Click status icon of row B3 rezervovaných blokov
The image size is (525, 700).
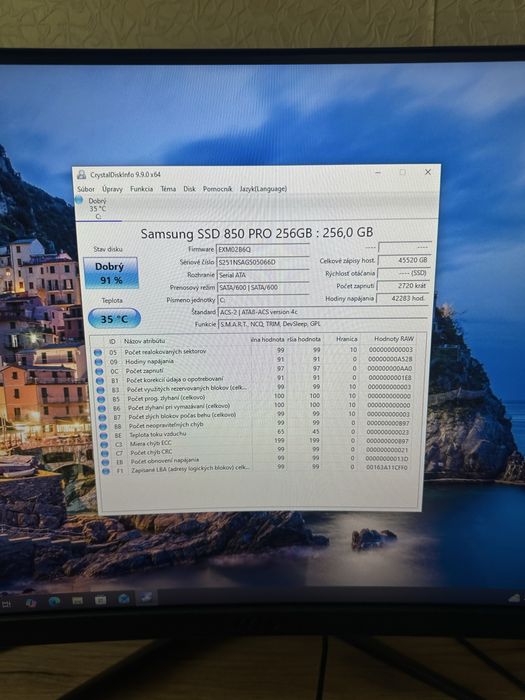[x=100, y=390]
